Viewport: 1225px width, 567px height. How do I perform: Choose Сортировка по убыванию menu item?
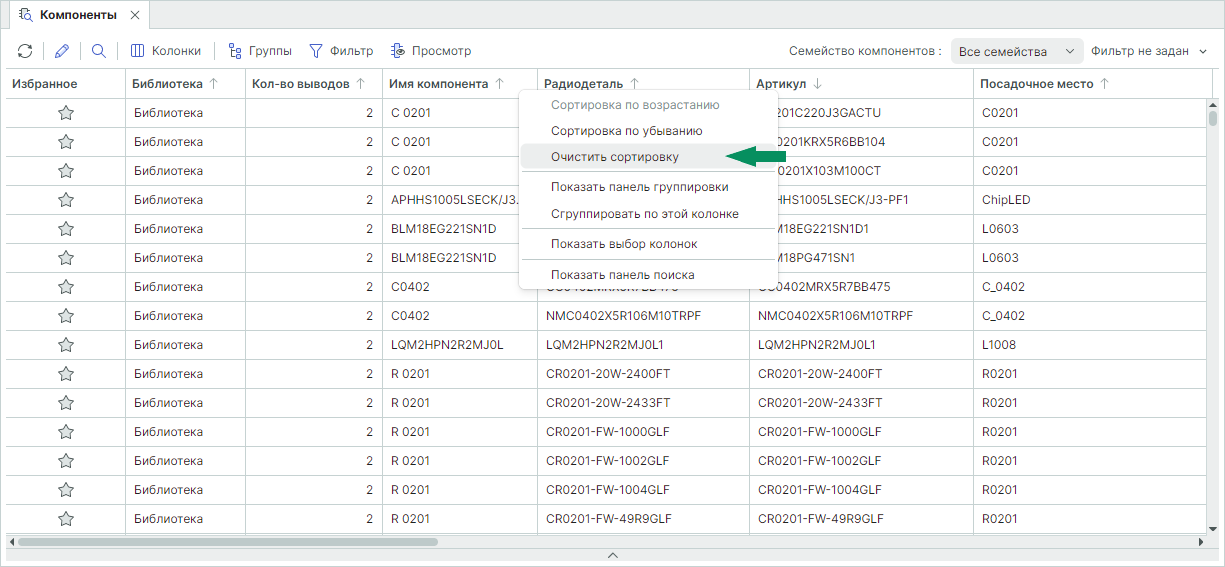[x=626, y=131]
